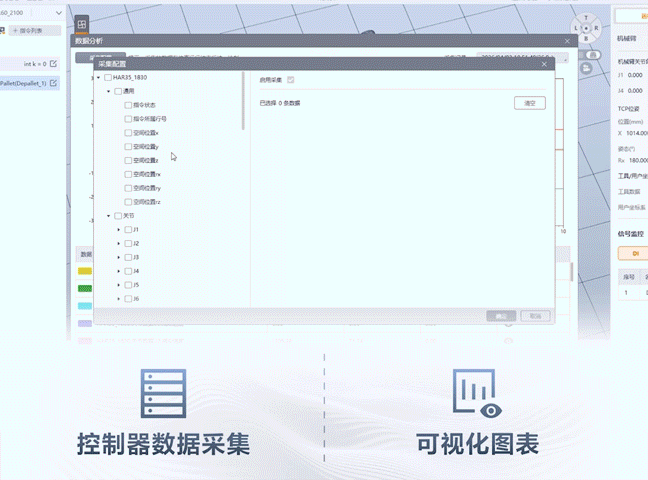Select the 指令状态 tree item
The image size is (648, 480).
[x=144, y=105]
